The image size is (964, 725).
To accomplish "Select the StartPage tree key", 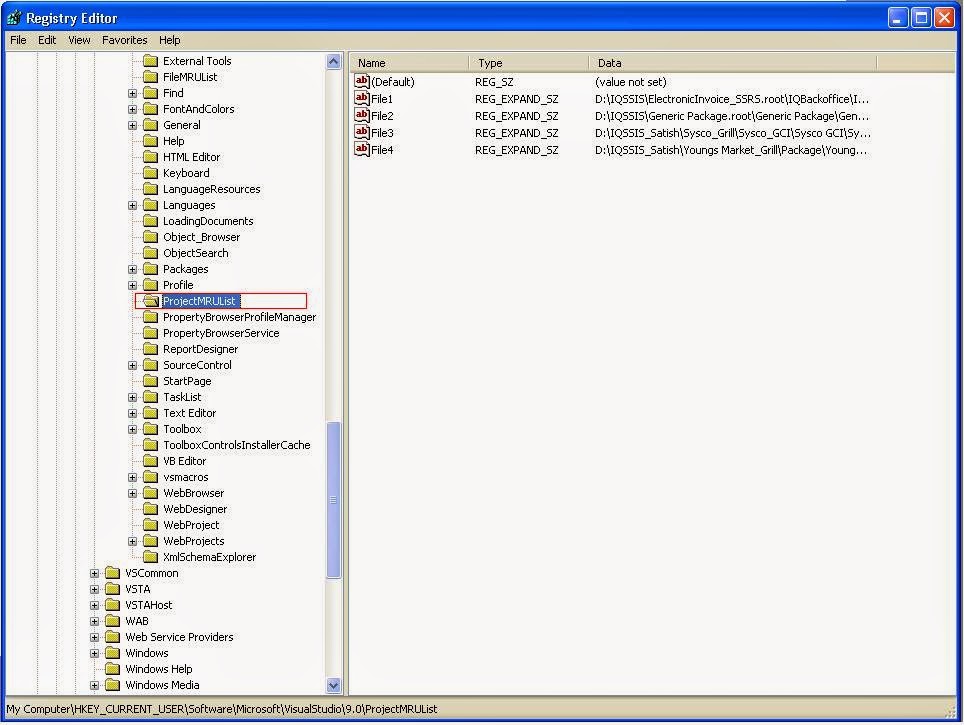I will tap(187, 381).
